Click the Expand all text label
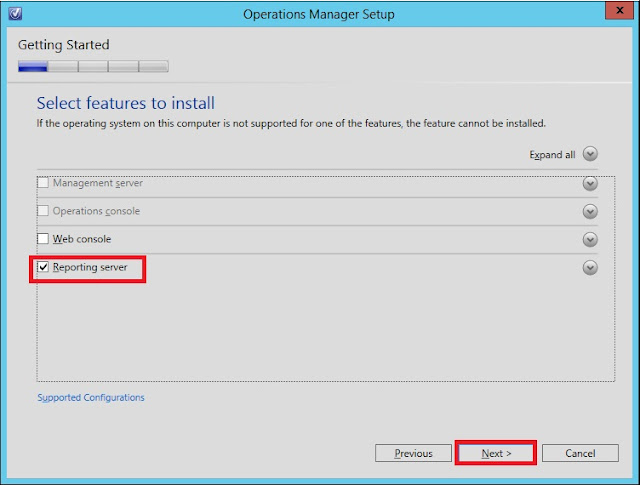The height and width of the screenshot is (485, 640). pos(552,155)
